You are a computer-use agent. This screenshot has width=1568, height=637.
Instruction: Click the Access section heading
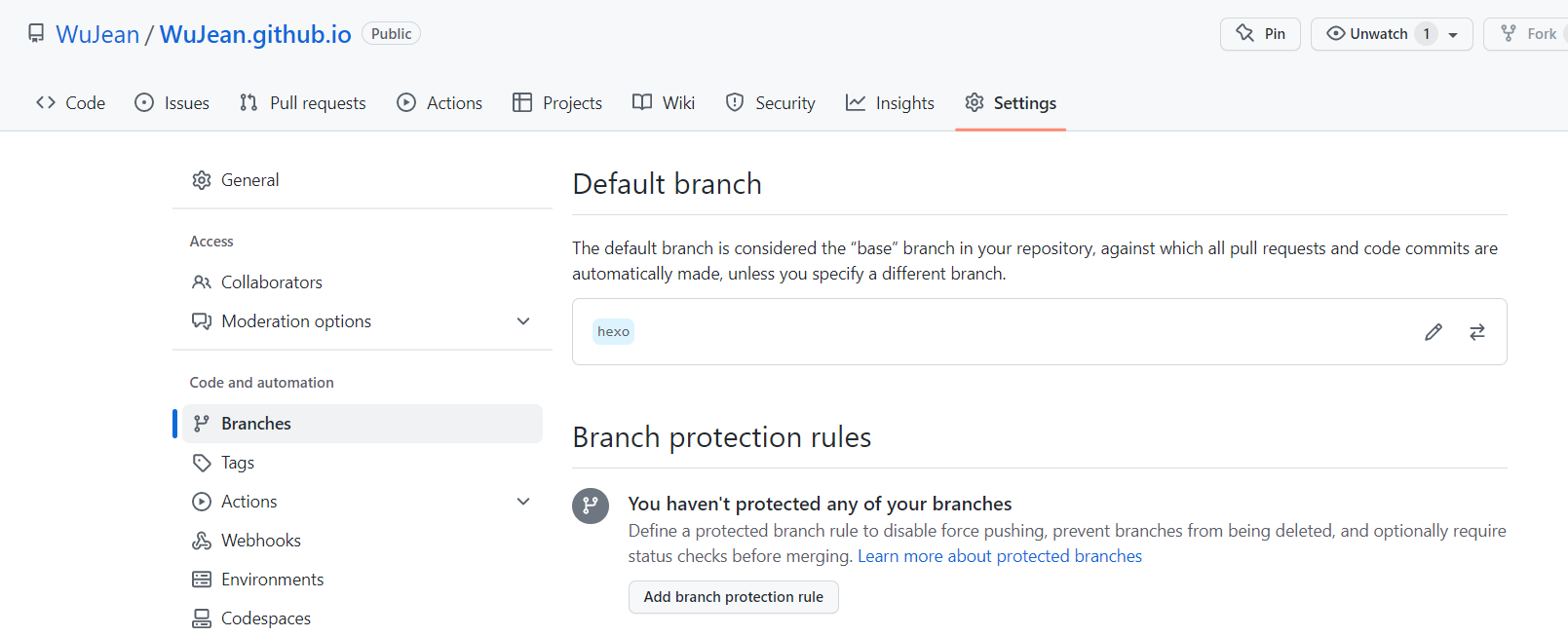click(211, 242)
